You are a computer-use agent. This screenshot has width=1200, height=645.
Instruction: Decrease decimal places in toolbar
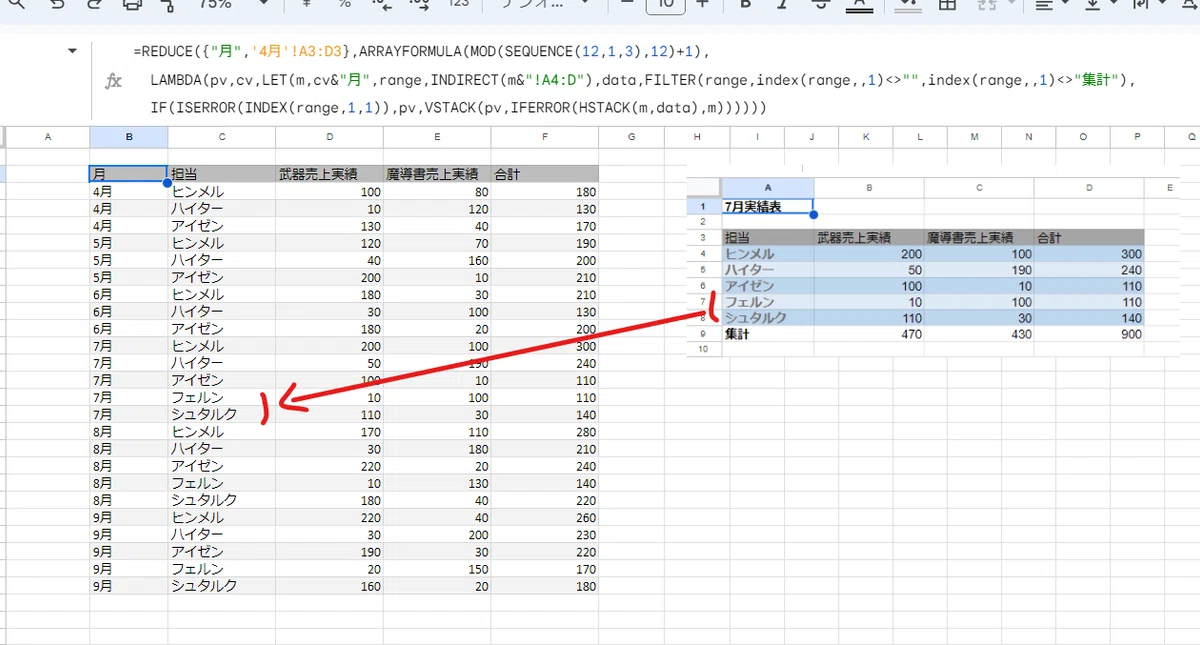pos(381,5)
